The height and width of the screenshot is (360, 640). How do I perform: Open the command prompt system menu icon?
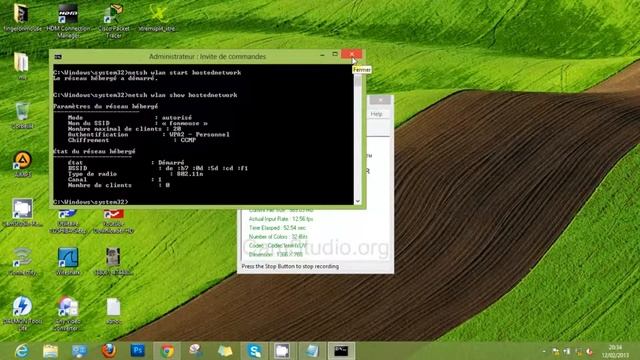coord(58,57)
